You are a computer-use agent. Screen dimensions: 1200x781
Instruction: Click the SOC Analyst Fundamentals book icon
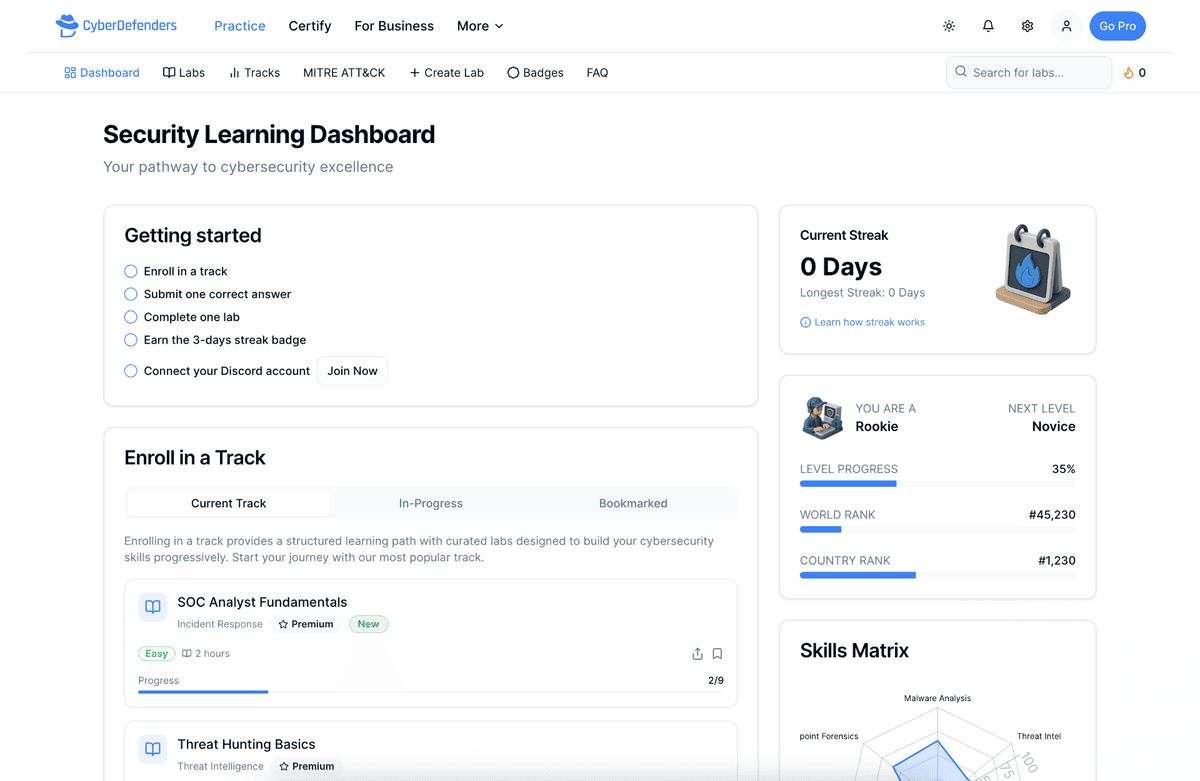153,607
